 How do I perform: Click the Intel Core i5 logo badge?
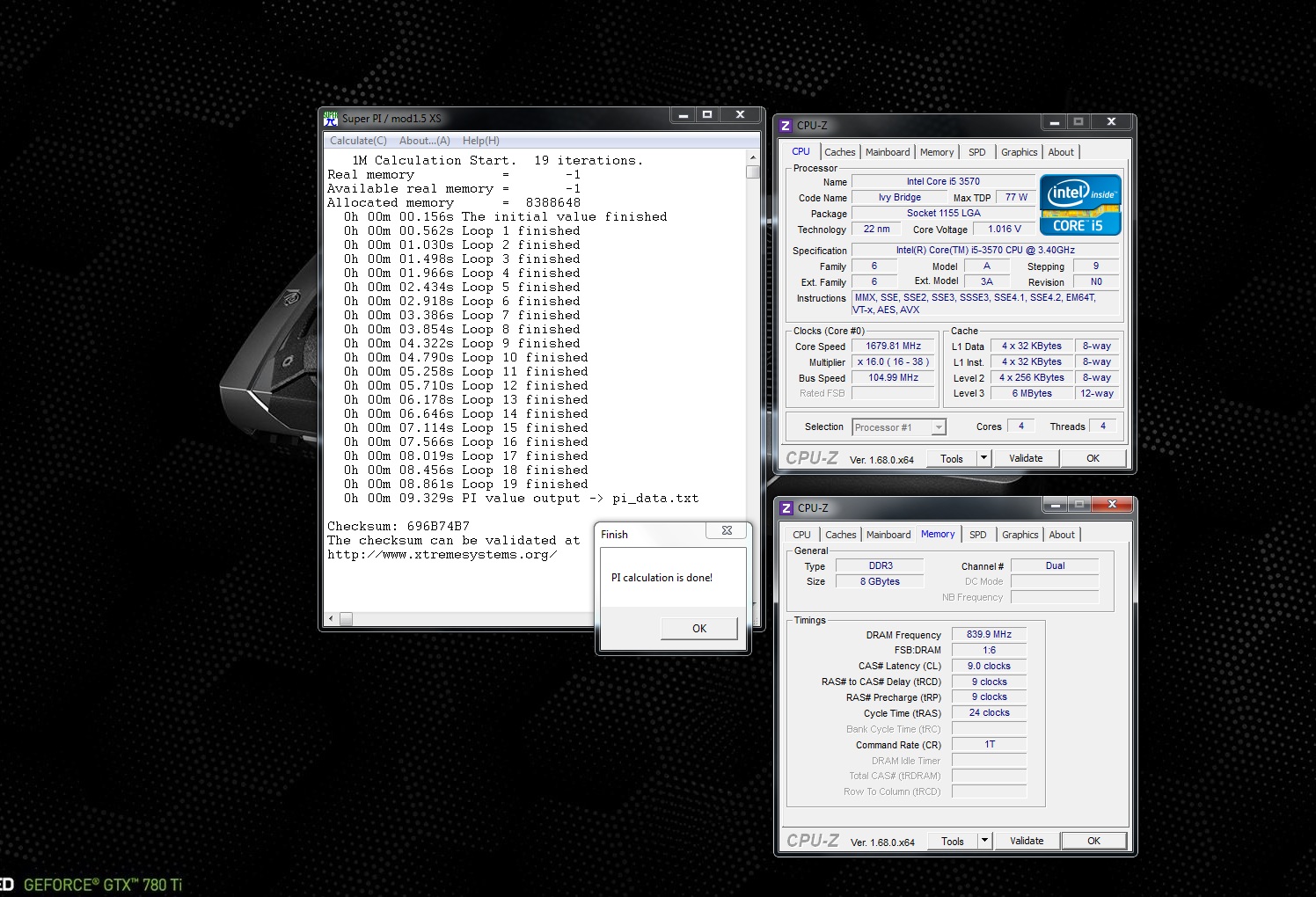(1080, 204)
